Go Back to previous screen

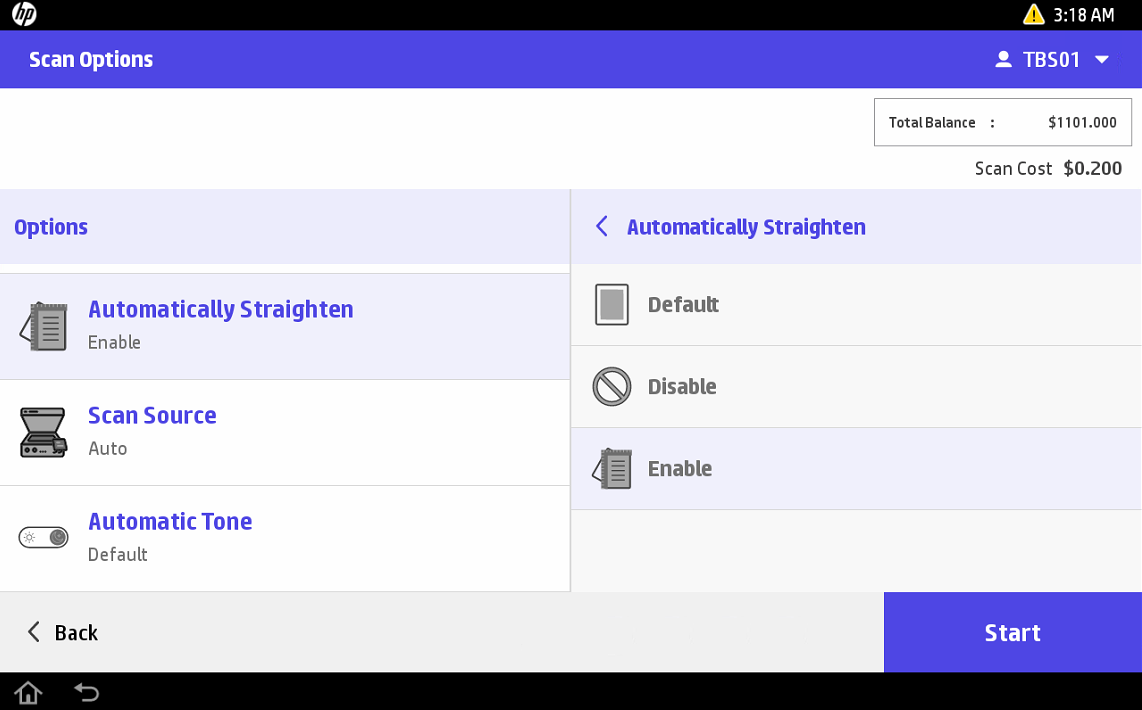coord(62,632)
